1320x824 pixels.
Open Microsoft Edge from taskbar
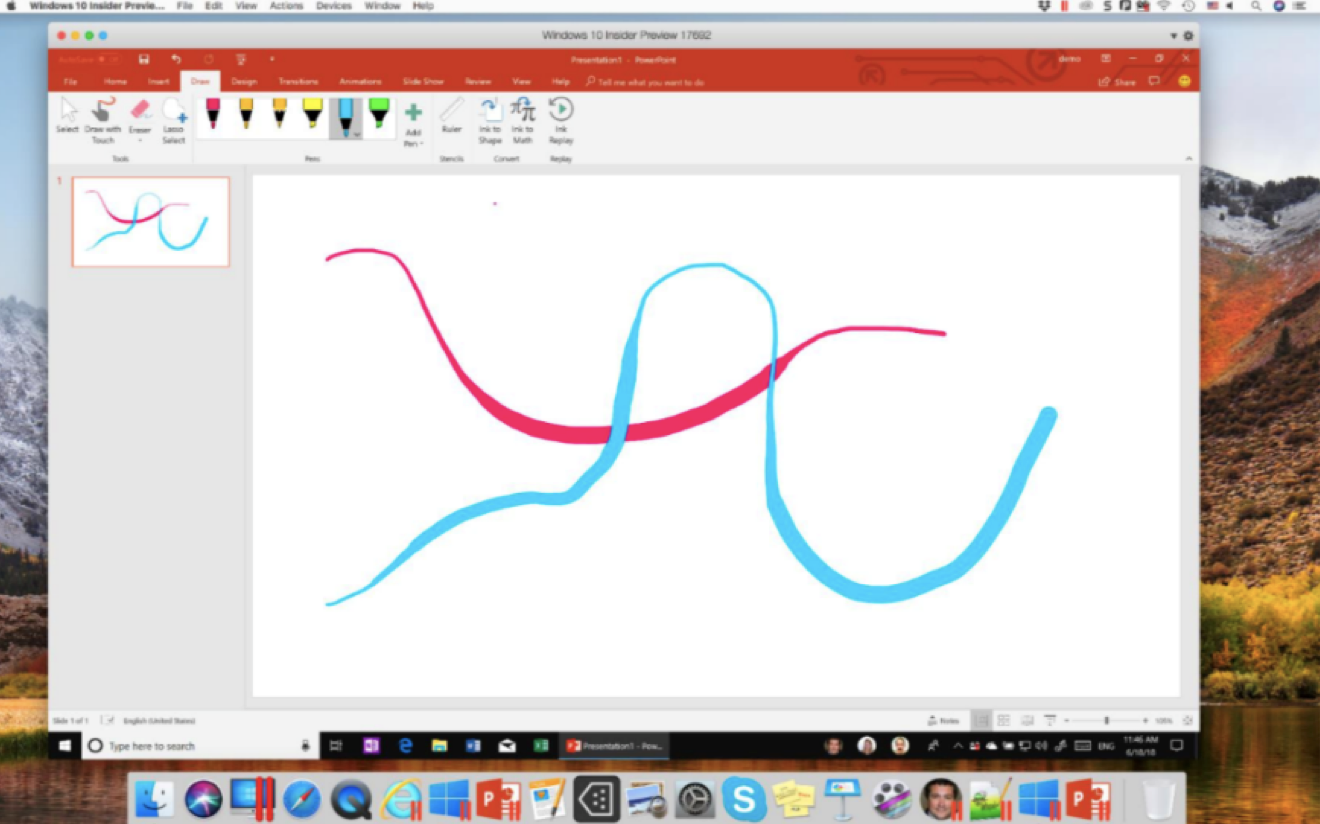click(406, 746)
